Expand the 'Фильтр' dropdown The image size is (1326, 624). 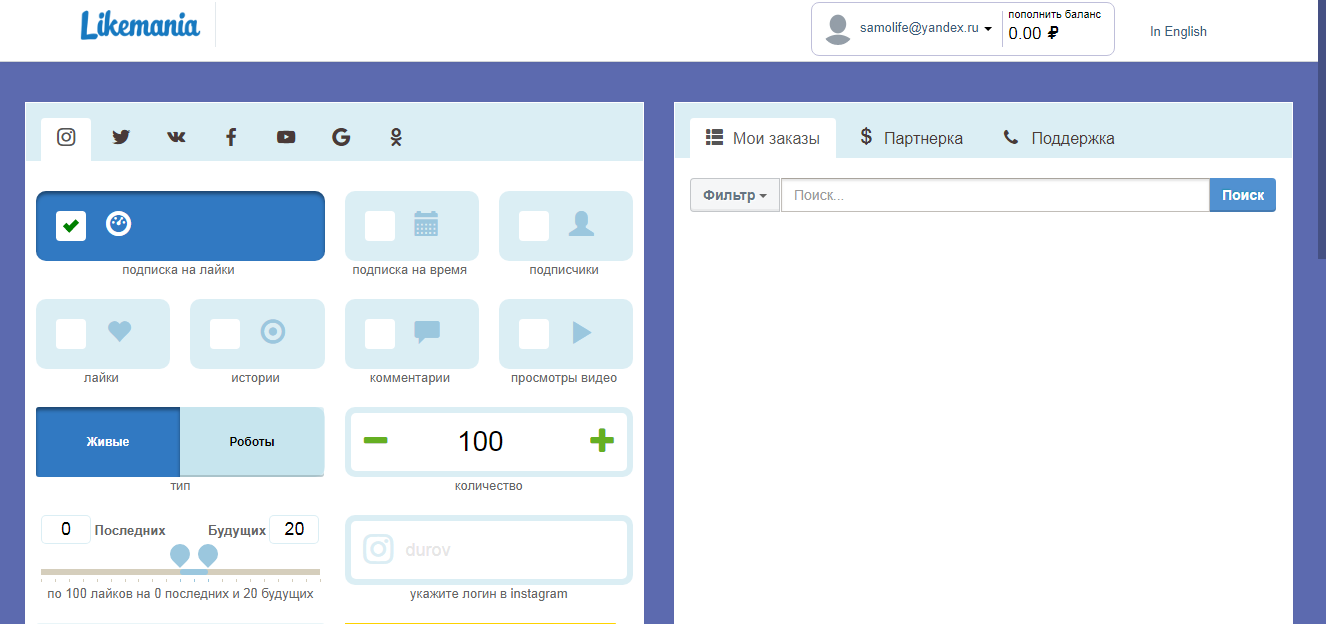[x=735, y=195]
